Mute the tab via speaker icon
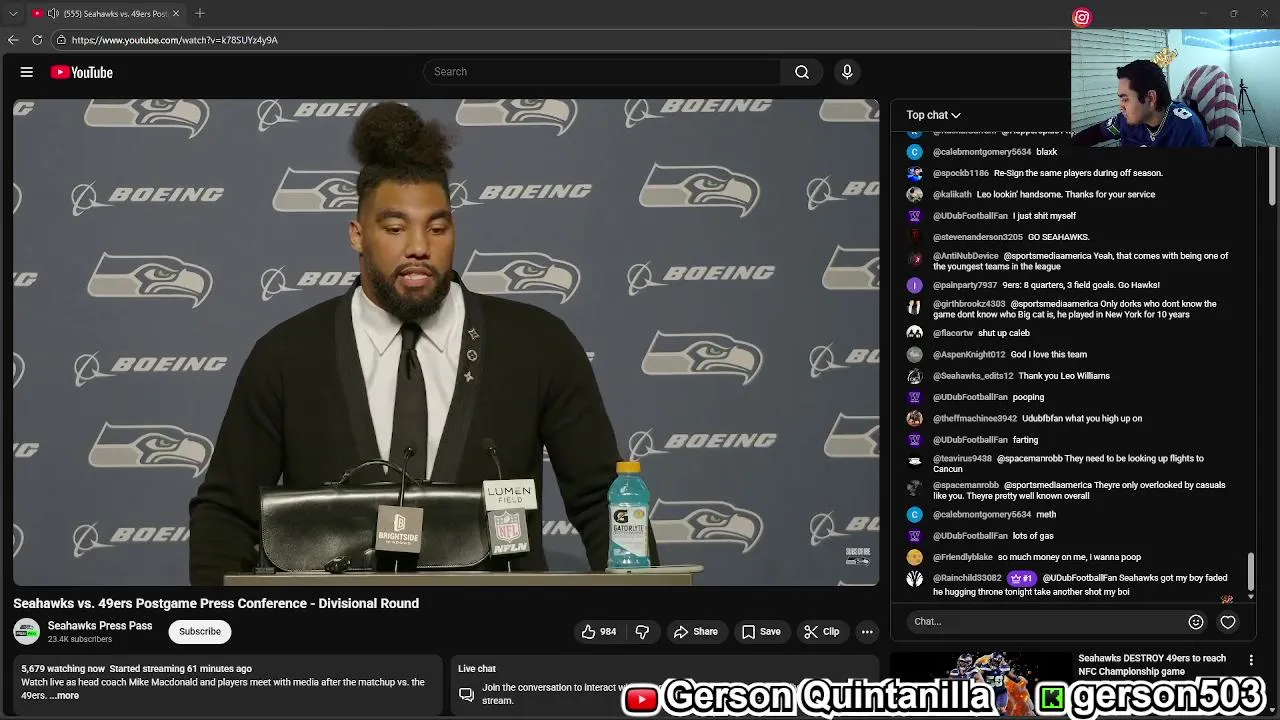Image resolution: width=1280 pixels, height=720 pixels. (x=53, y=13)
